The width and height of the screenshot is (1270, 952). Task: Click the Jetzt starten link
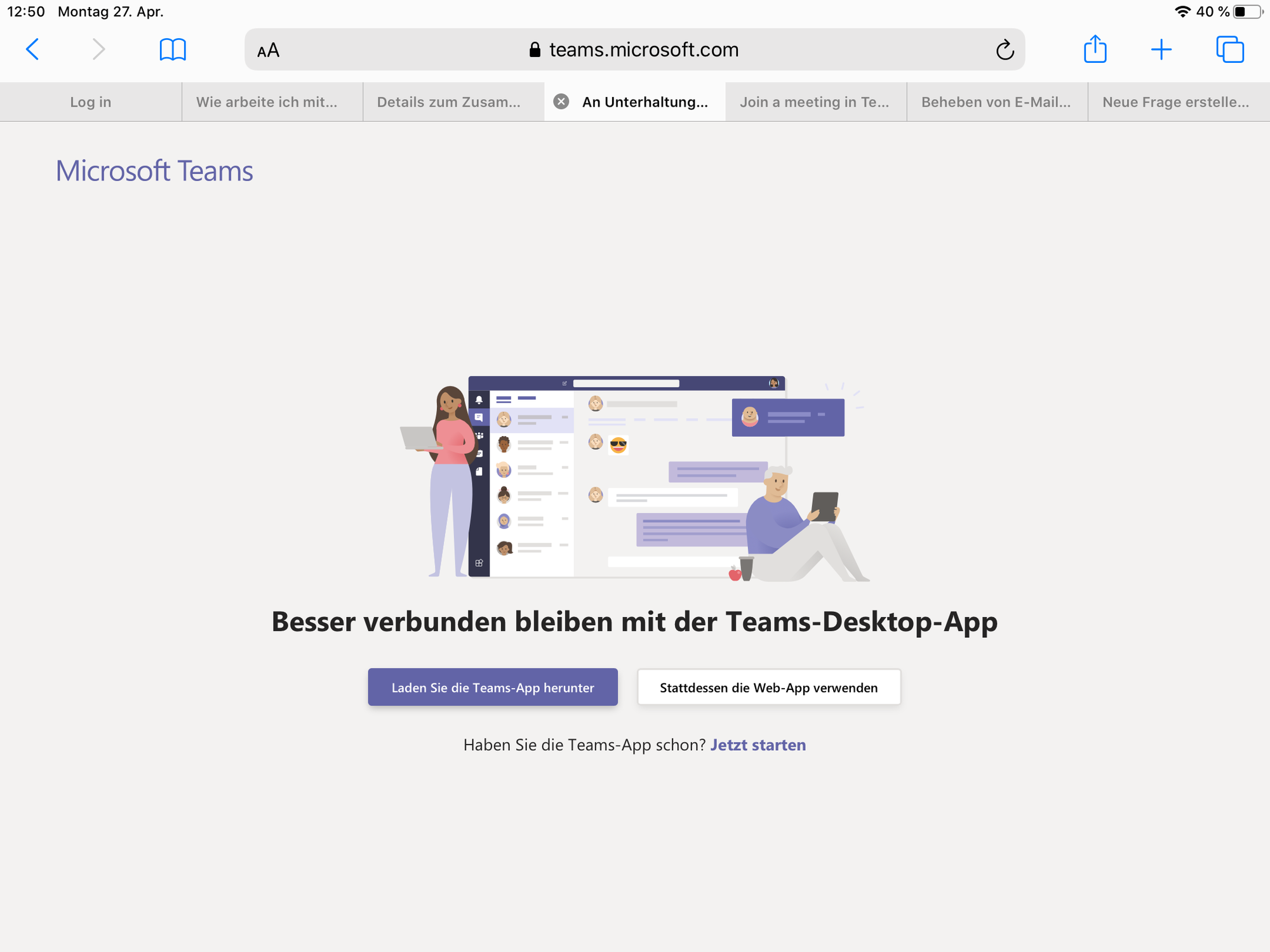tap(758, 745)
